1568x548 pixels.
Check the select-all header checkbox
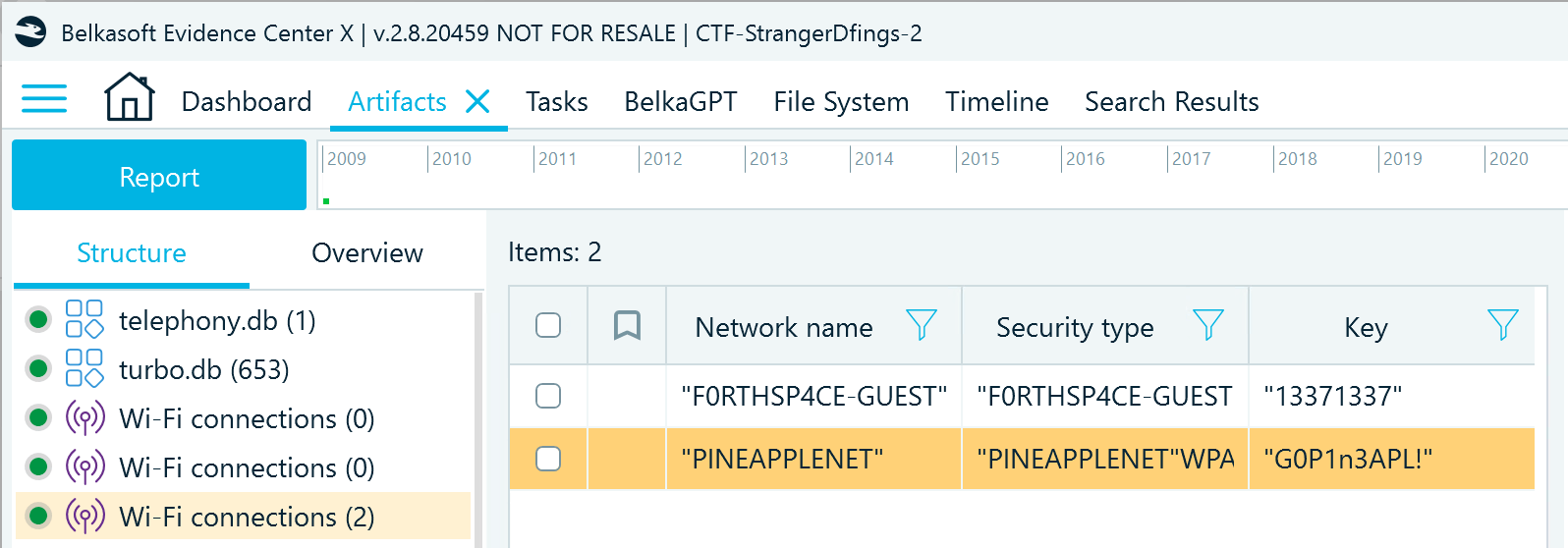548,325
